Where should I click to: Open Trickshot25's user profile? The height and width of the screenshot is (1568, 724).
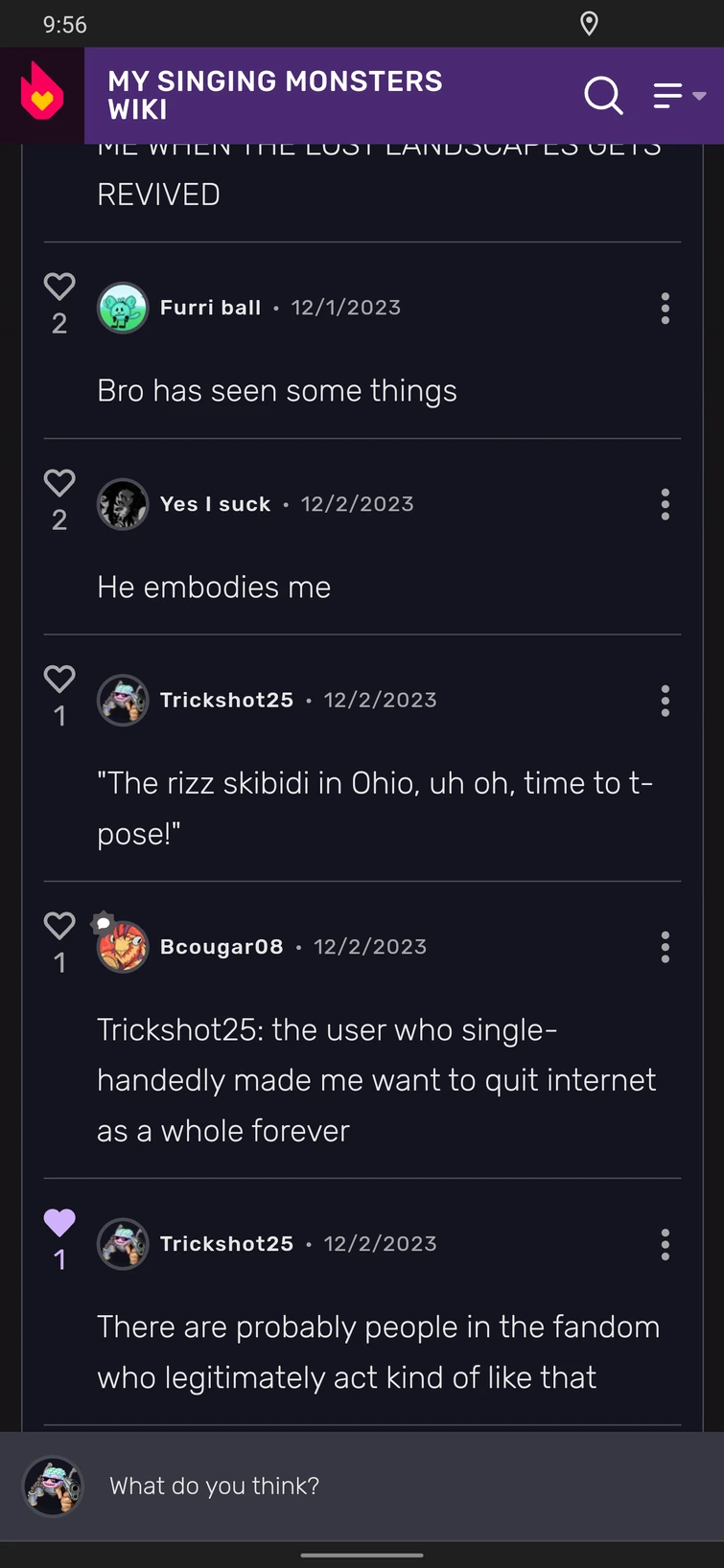point(227,701)
